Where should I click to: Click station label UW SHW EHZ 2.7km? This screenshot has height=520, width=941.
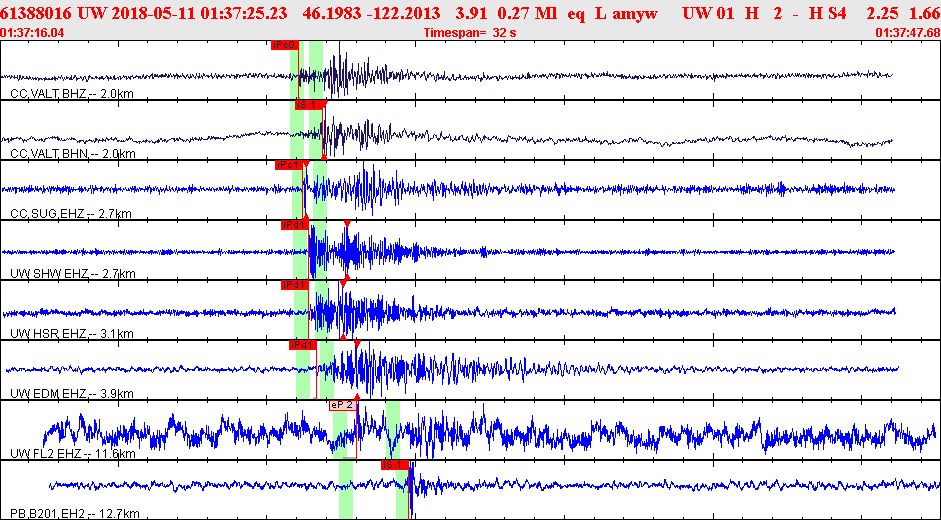click(x=73, y=274)
